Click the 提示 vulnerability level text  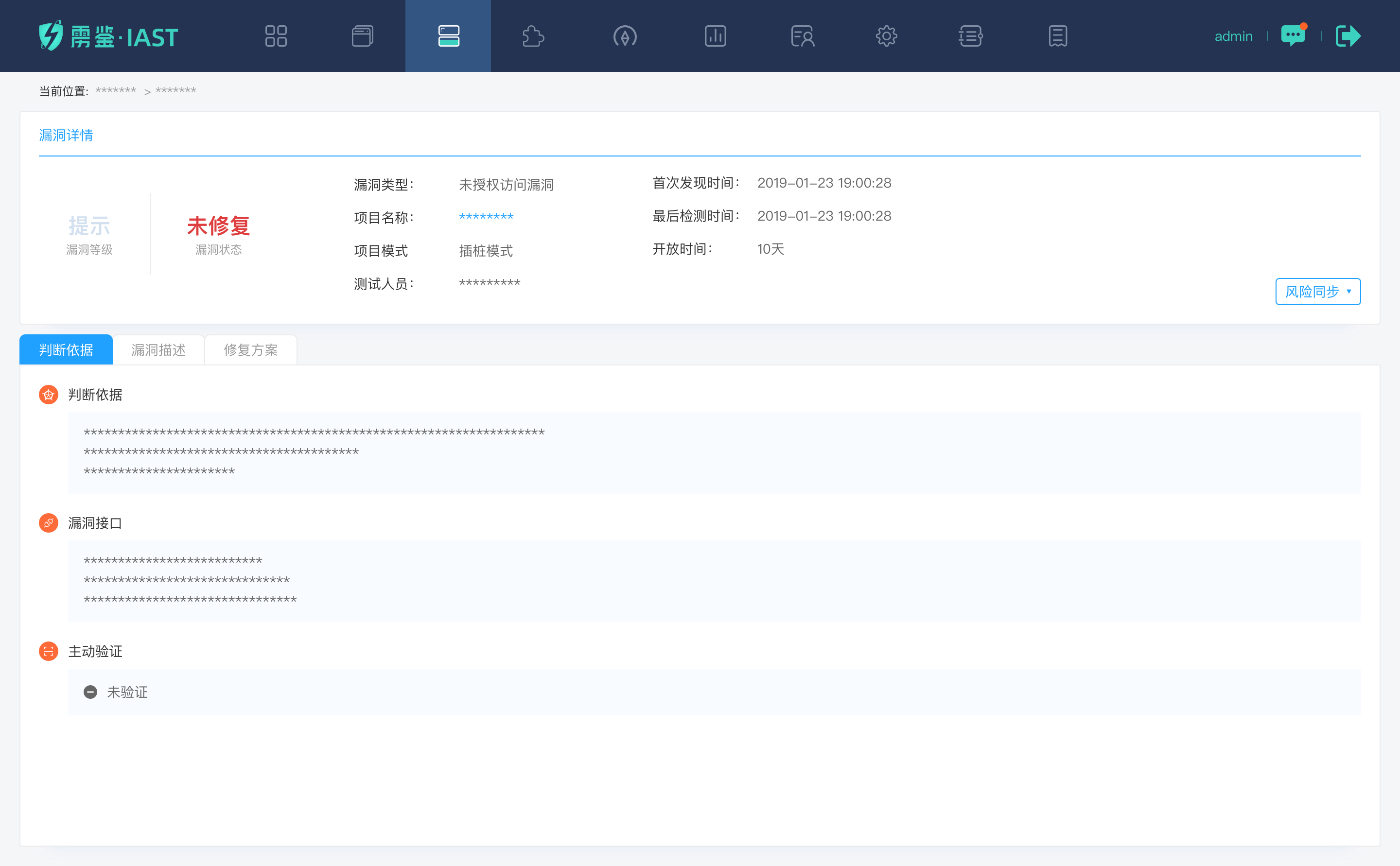(89, 225)
